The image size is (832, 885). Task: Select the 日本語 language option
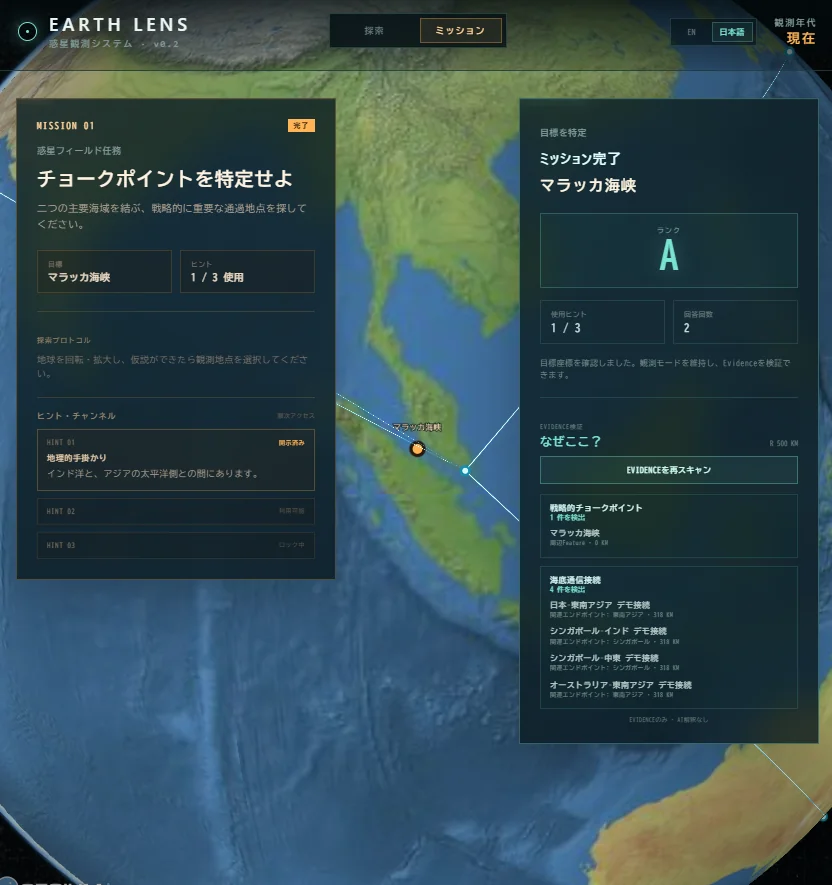click(x=732, y=32)
